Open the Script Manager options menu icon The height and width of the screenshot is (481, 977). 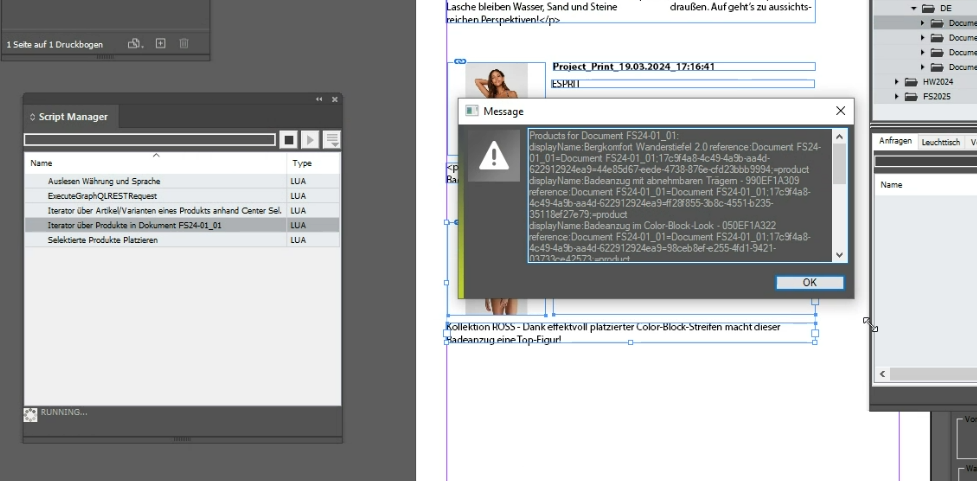332,140
